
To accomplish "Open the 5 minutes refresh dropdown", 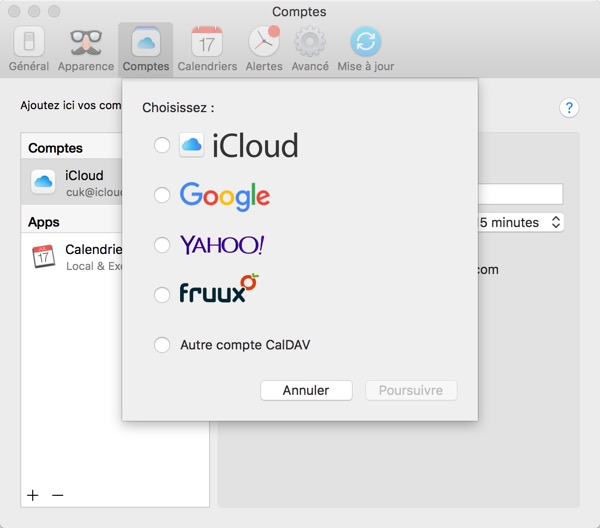I will tap(520, 222).
